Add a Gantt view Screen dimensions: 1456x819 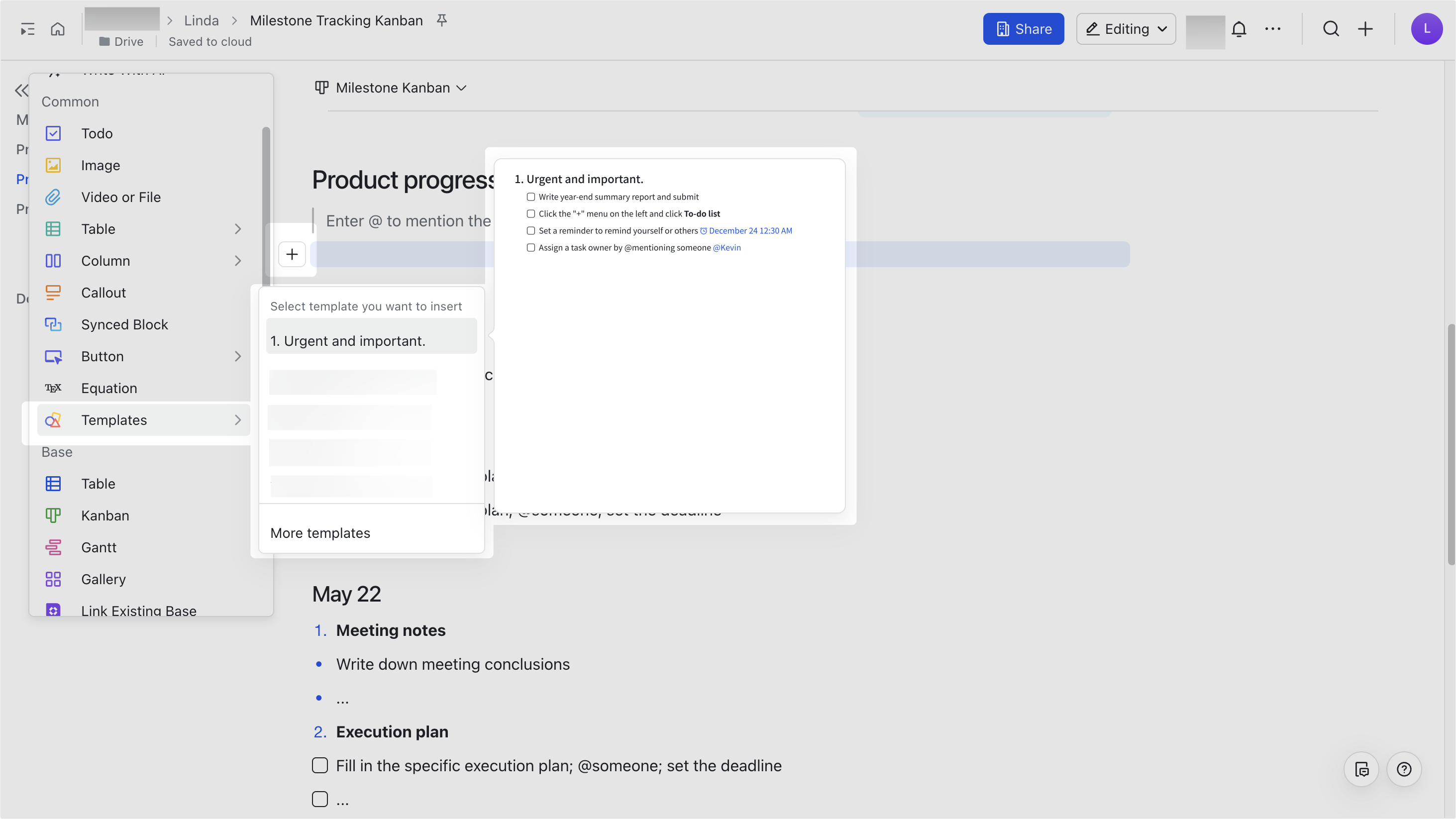tap(144, 547)
